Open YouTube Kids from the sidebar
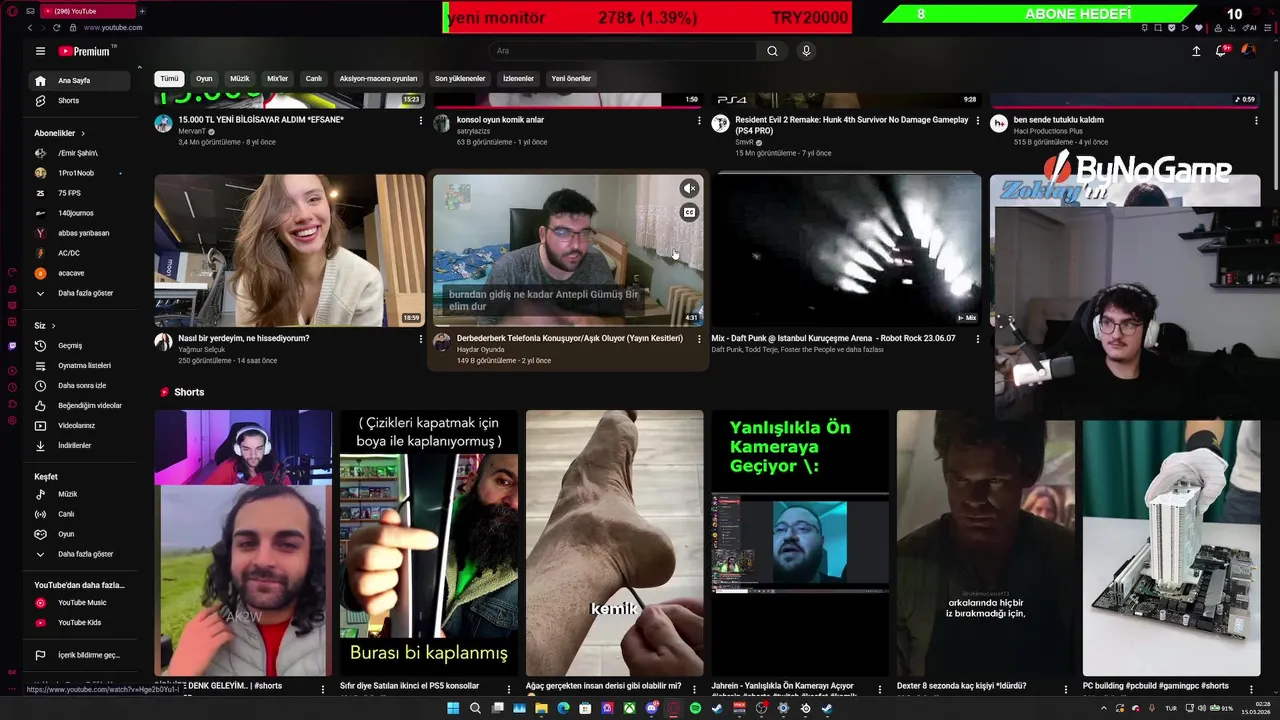This screenshot has height=720, width=1280. click(x=80, y=623)
